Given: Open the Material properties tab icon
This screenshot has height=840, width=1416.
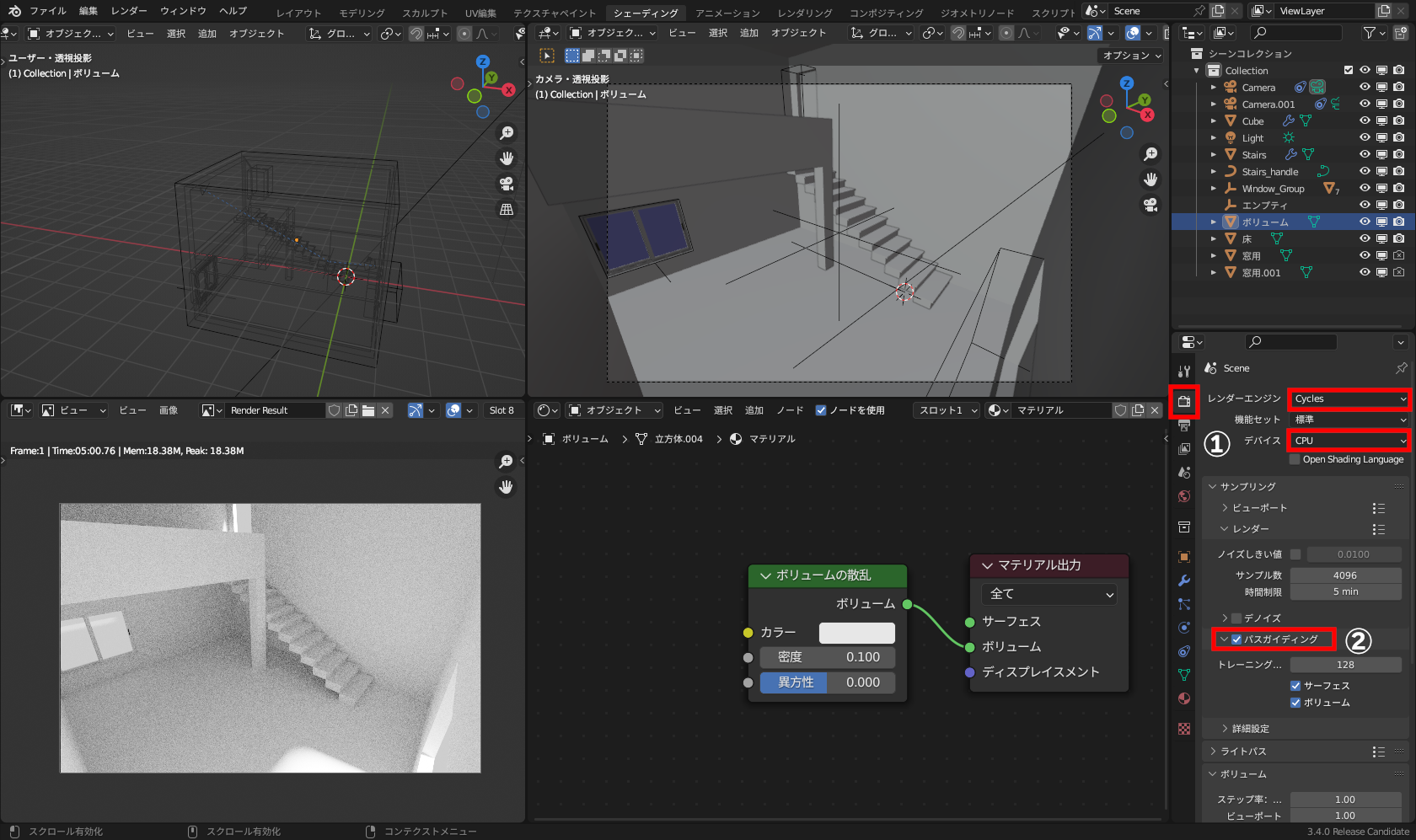Looking at the screenshot, I should click(x=1184, y=698).
